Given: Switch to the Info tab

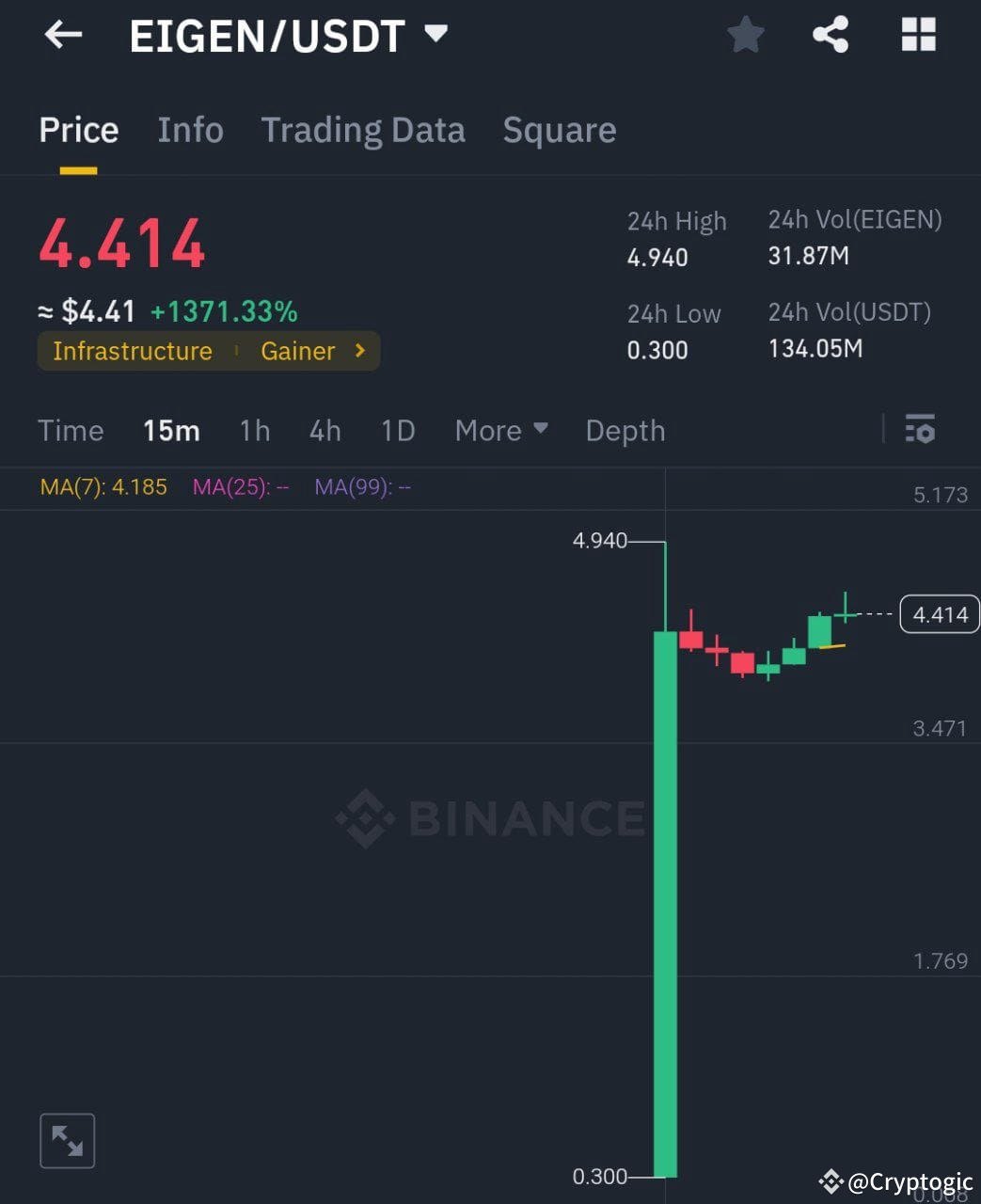Looking at the screenshot, I should click(x=190, y=131).
